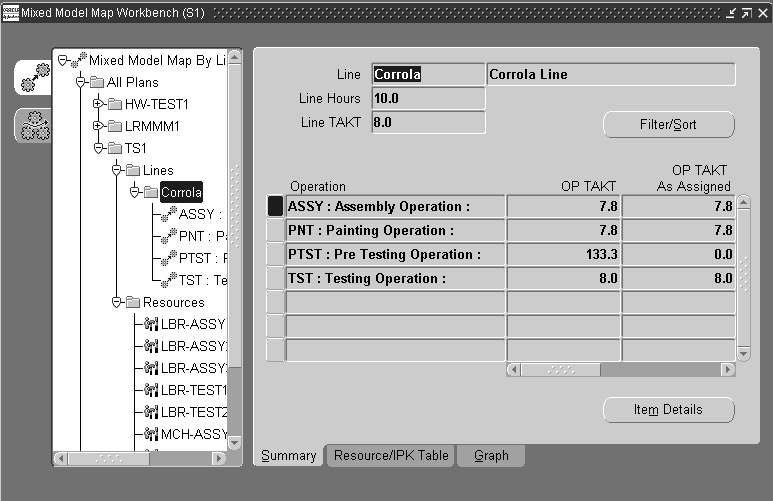Select the PTST row record indicator
773x501 pixels.
(x=275, y=254)
